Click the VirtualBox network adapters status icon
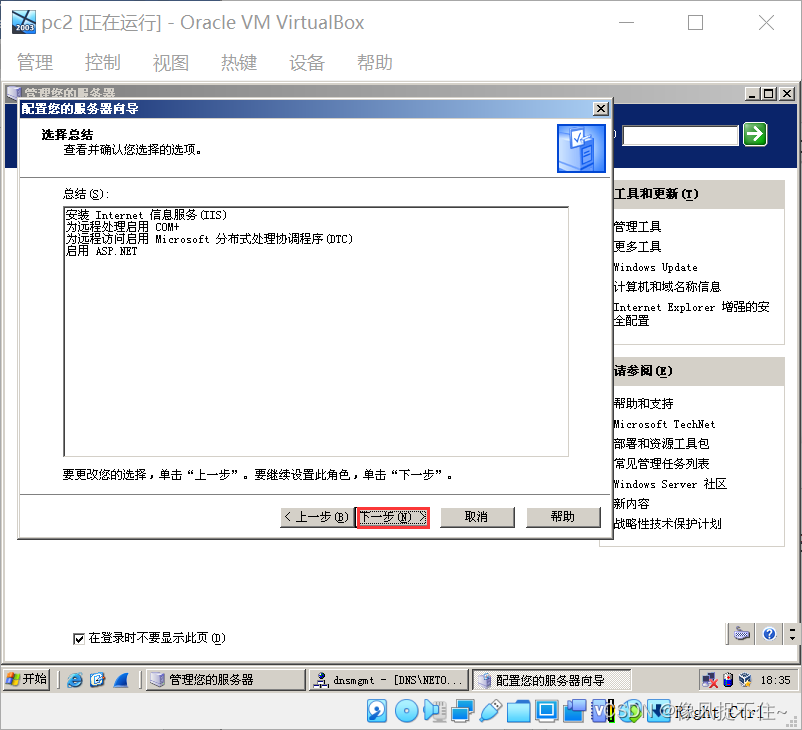 pos(463,711)
